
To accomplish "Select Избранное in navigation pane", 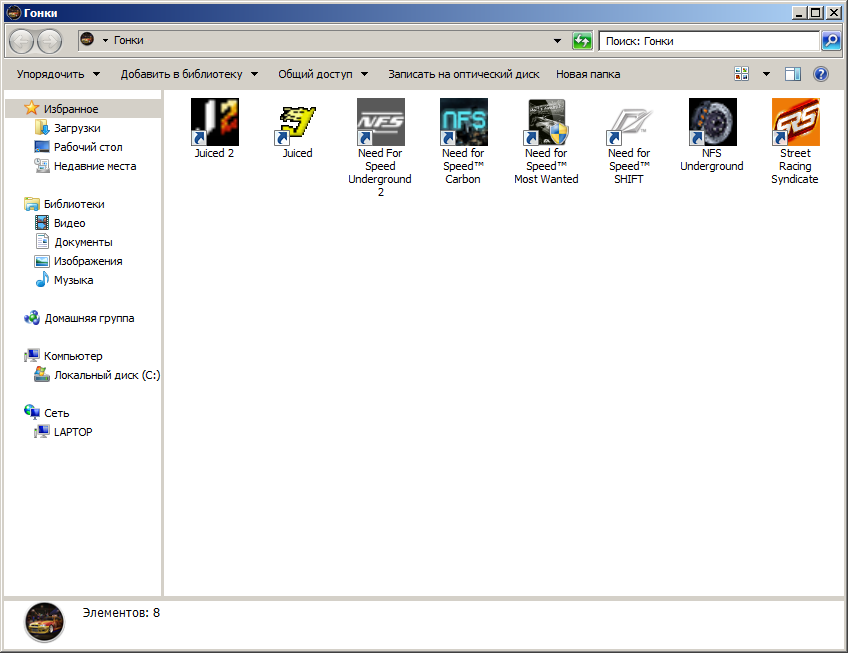I will coord(71,109).
